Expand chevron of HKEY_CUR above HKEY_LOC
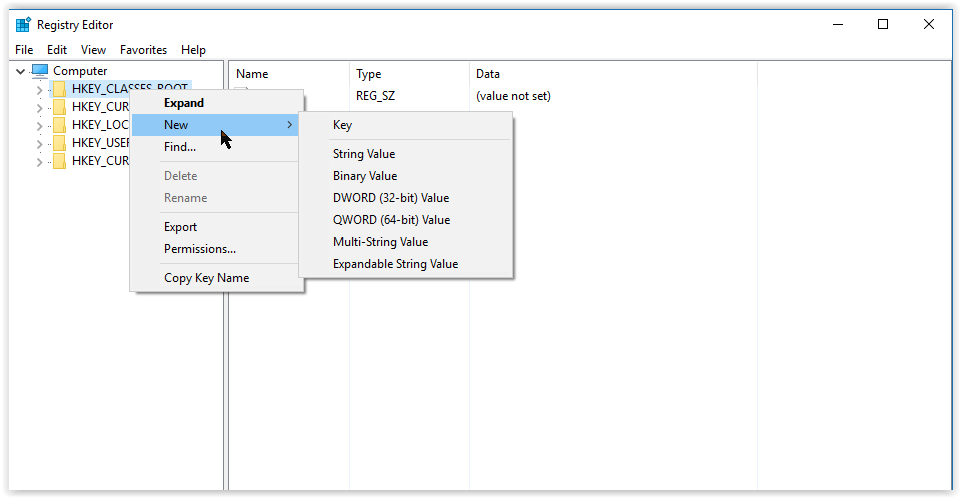Image resolution: width=961 pixels, height=498 pixels. [x=39, y=108]
